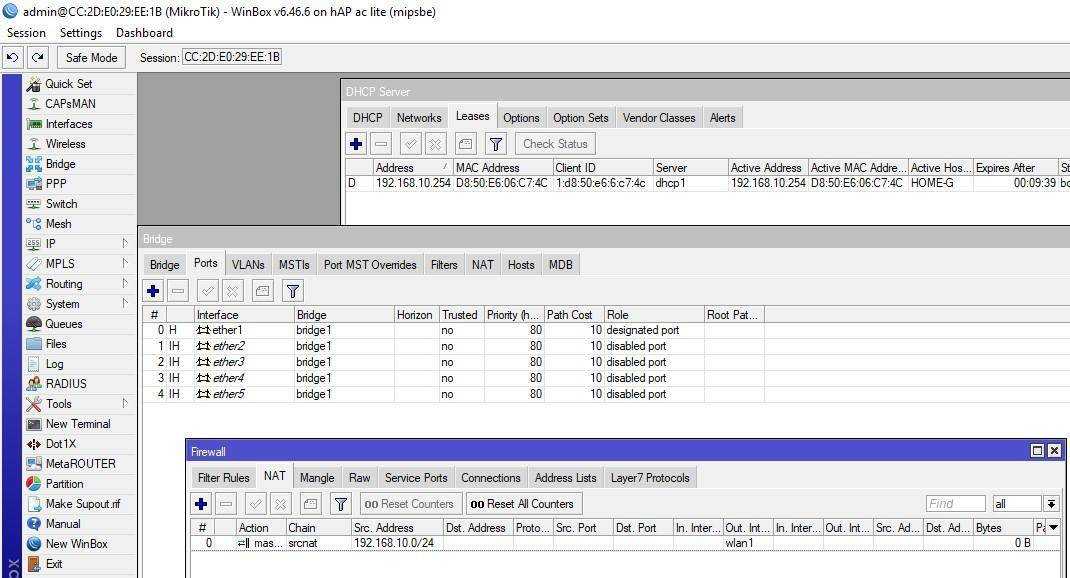1070x578 pixels.
Task: Click the redo arrow in the top toolbar
Action: pos(37,58)
